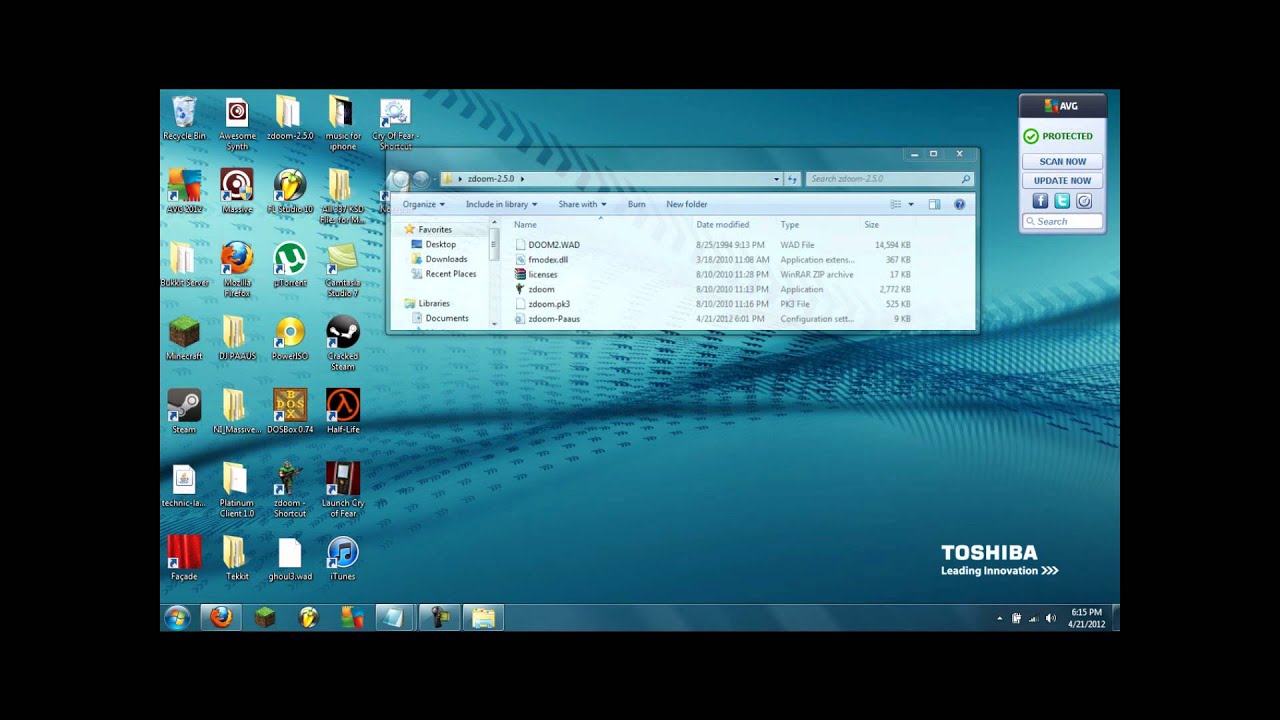Select the Camtasia Studio 7 shortcut
The image size is (1280, 720).
click(343, 270)
